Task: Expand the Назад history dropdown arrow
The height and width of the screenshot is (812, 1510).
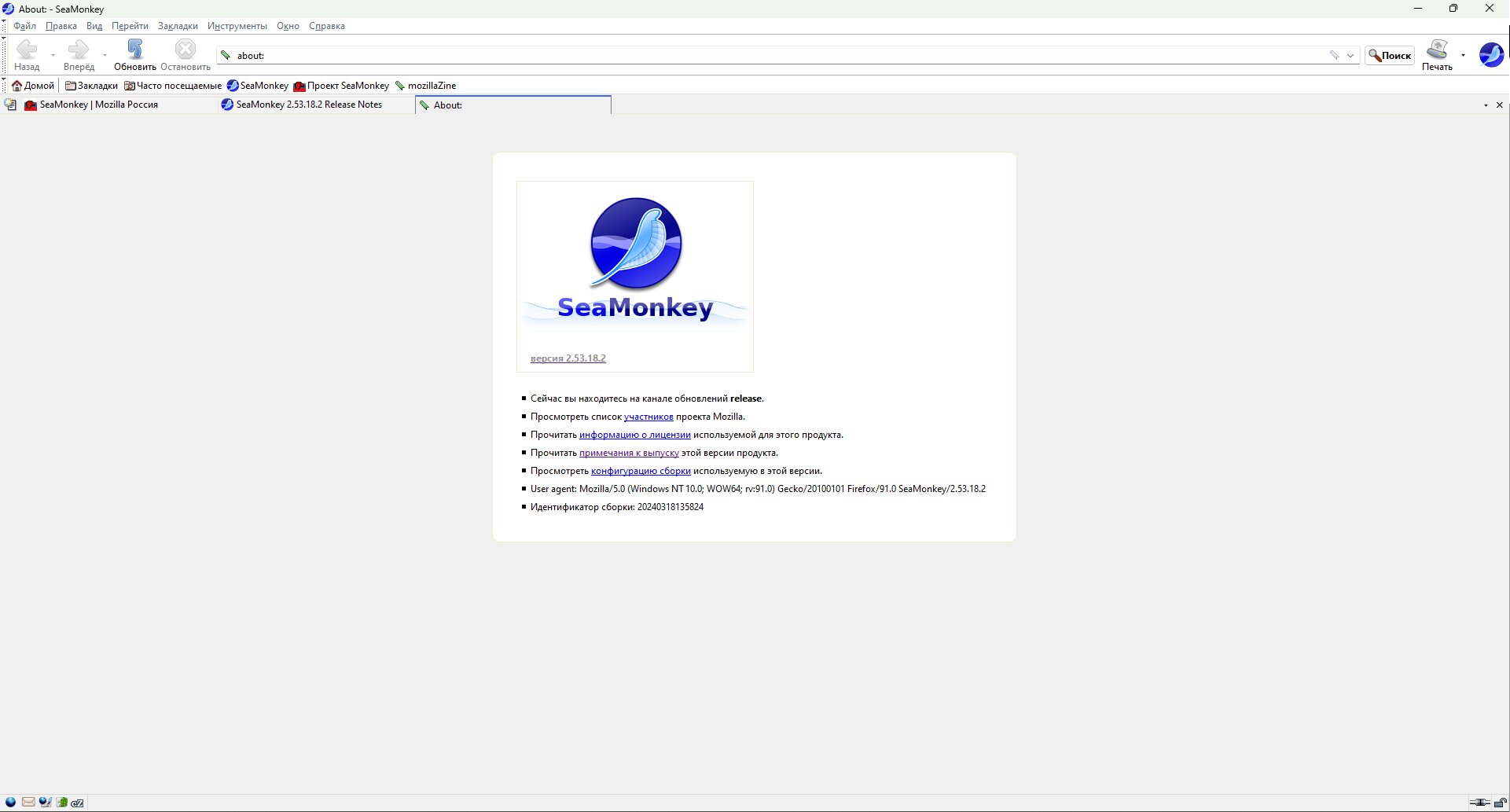Action: (53, 55)
